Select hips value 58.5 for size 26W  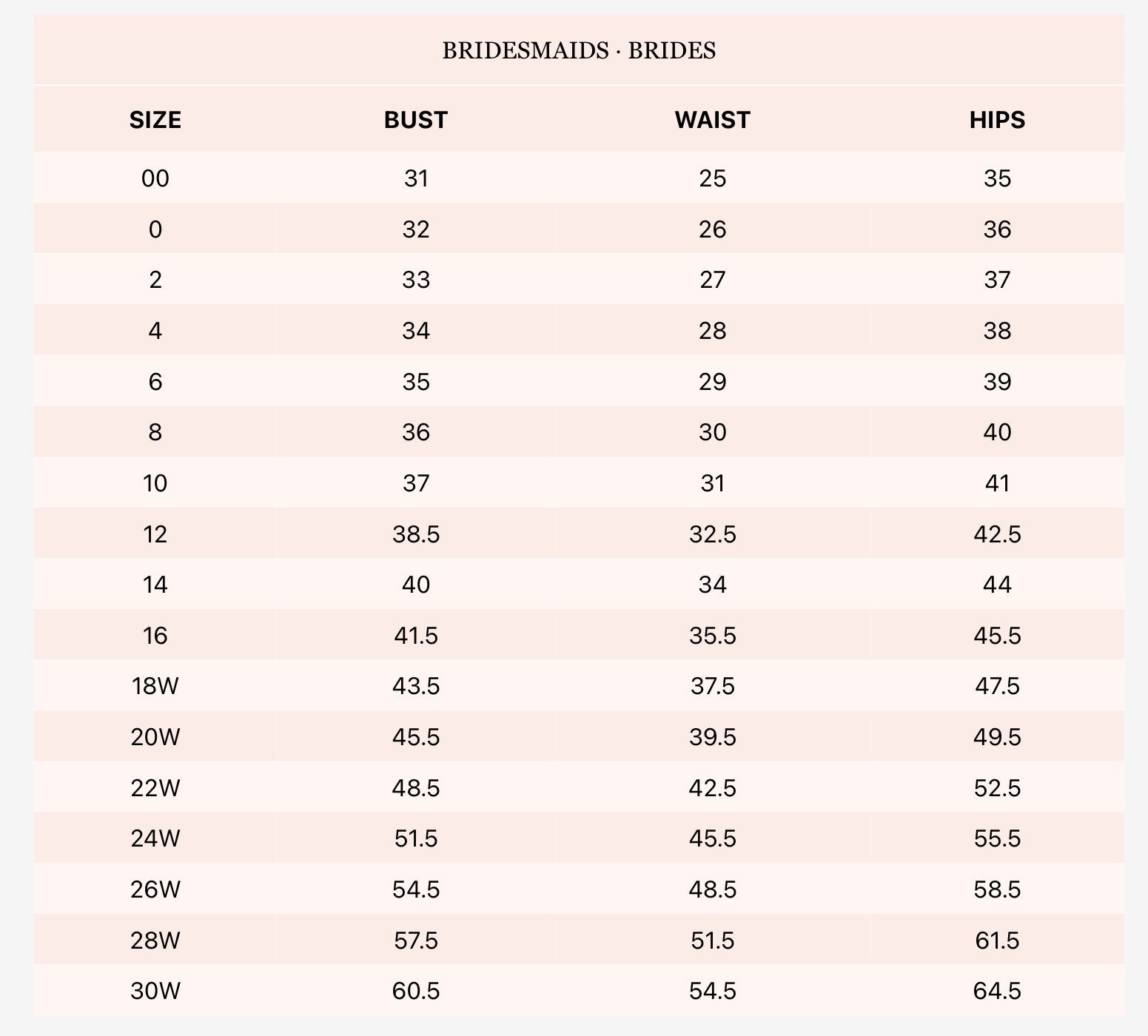pos(997,889)
